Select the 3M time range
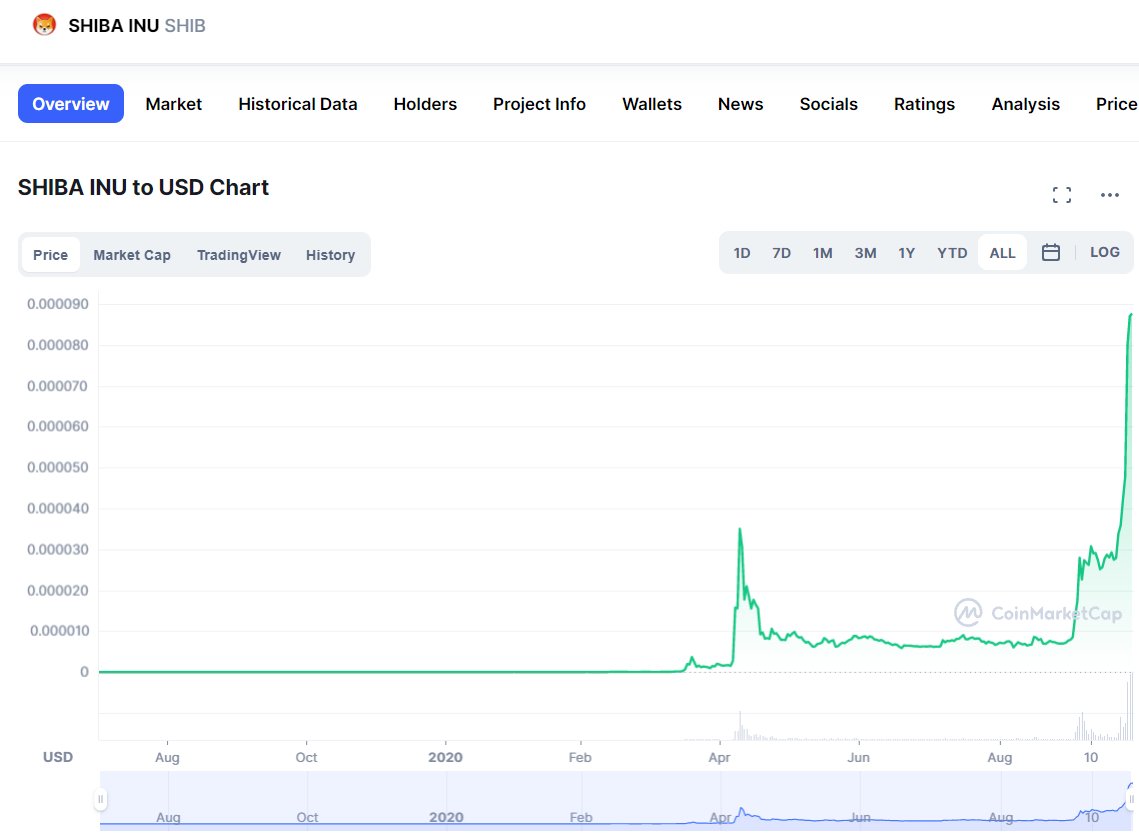This screenshot has width=1139, height=839. (x=865, y=253)
